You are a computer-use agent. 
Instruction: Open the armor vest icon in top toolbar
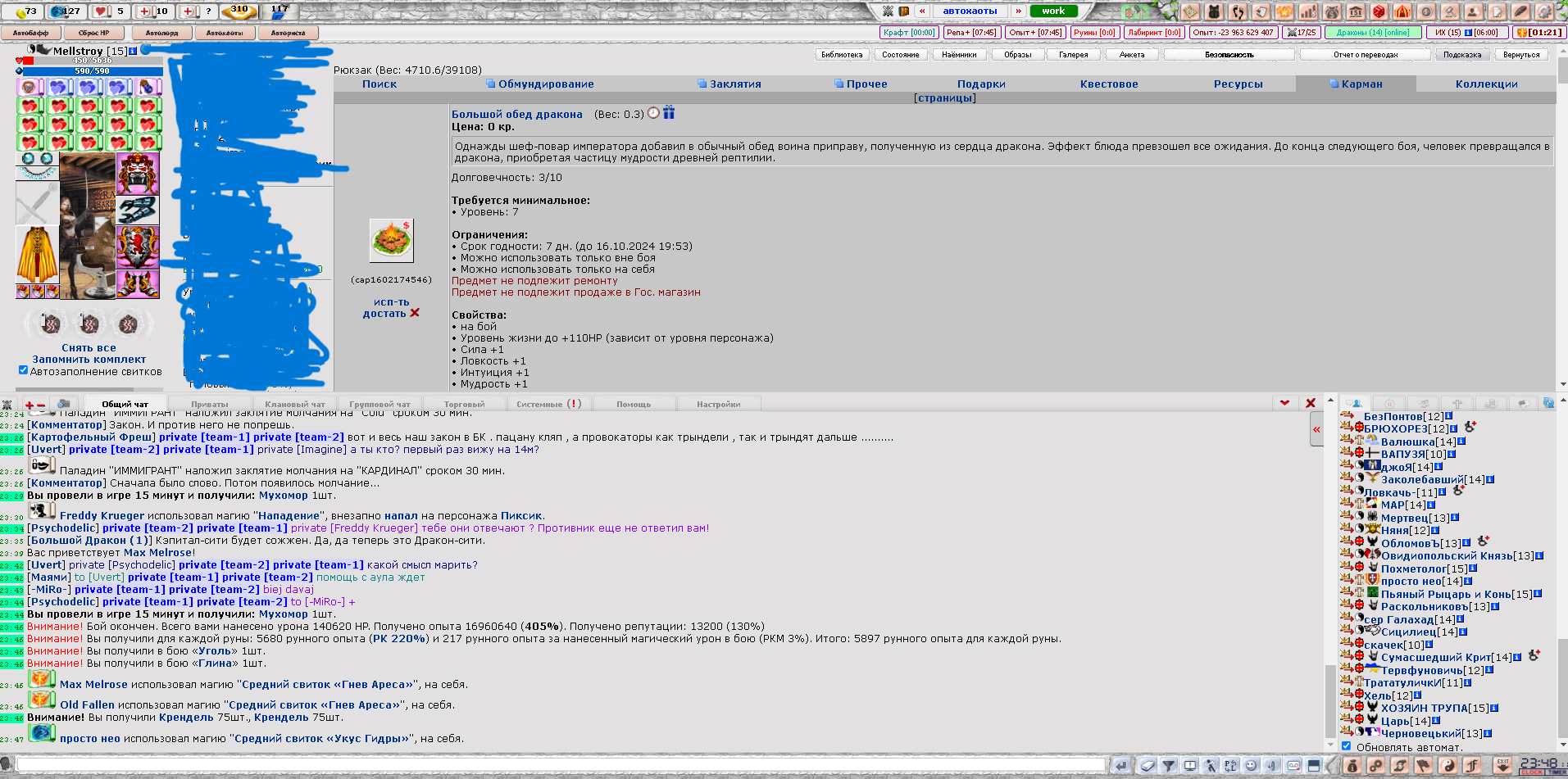click(x=1214, y=11)
